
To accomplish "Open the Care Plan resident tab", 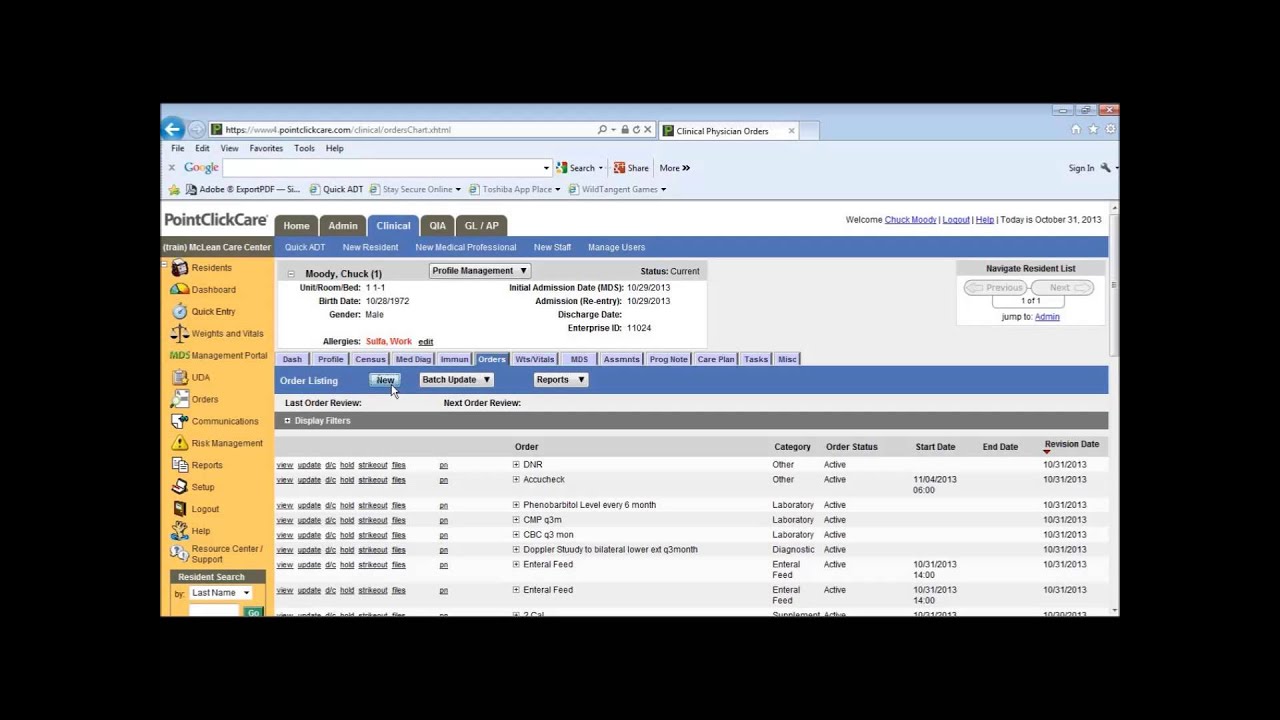I will point(716,359).
